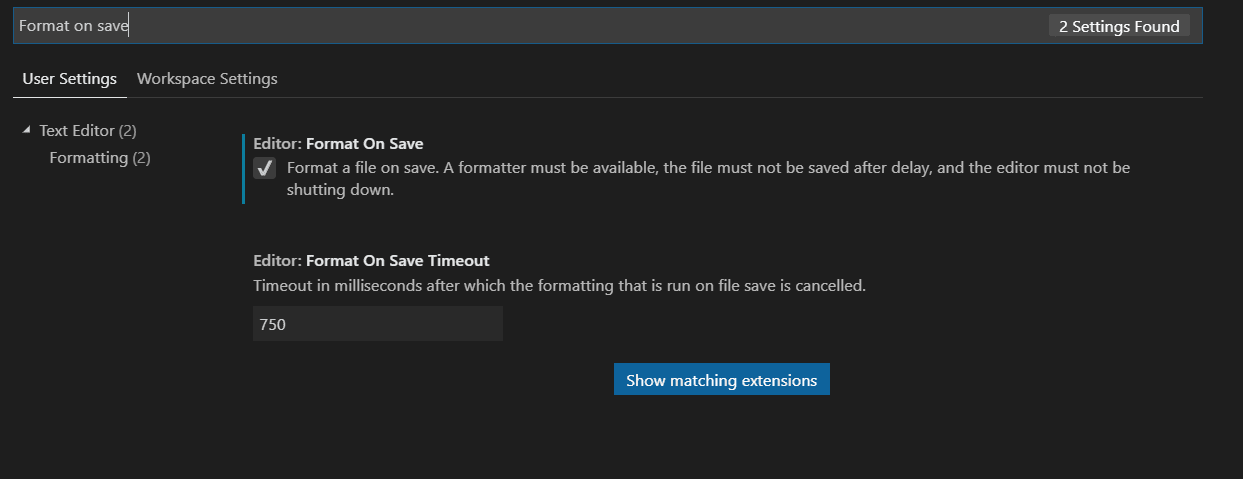Click the timeout milliseconds description text
The height and width of the screenshot is (479, 1243).
(559, 285)
